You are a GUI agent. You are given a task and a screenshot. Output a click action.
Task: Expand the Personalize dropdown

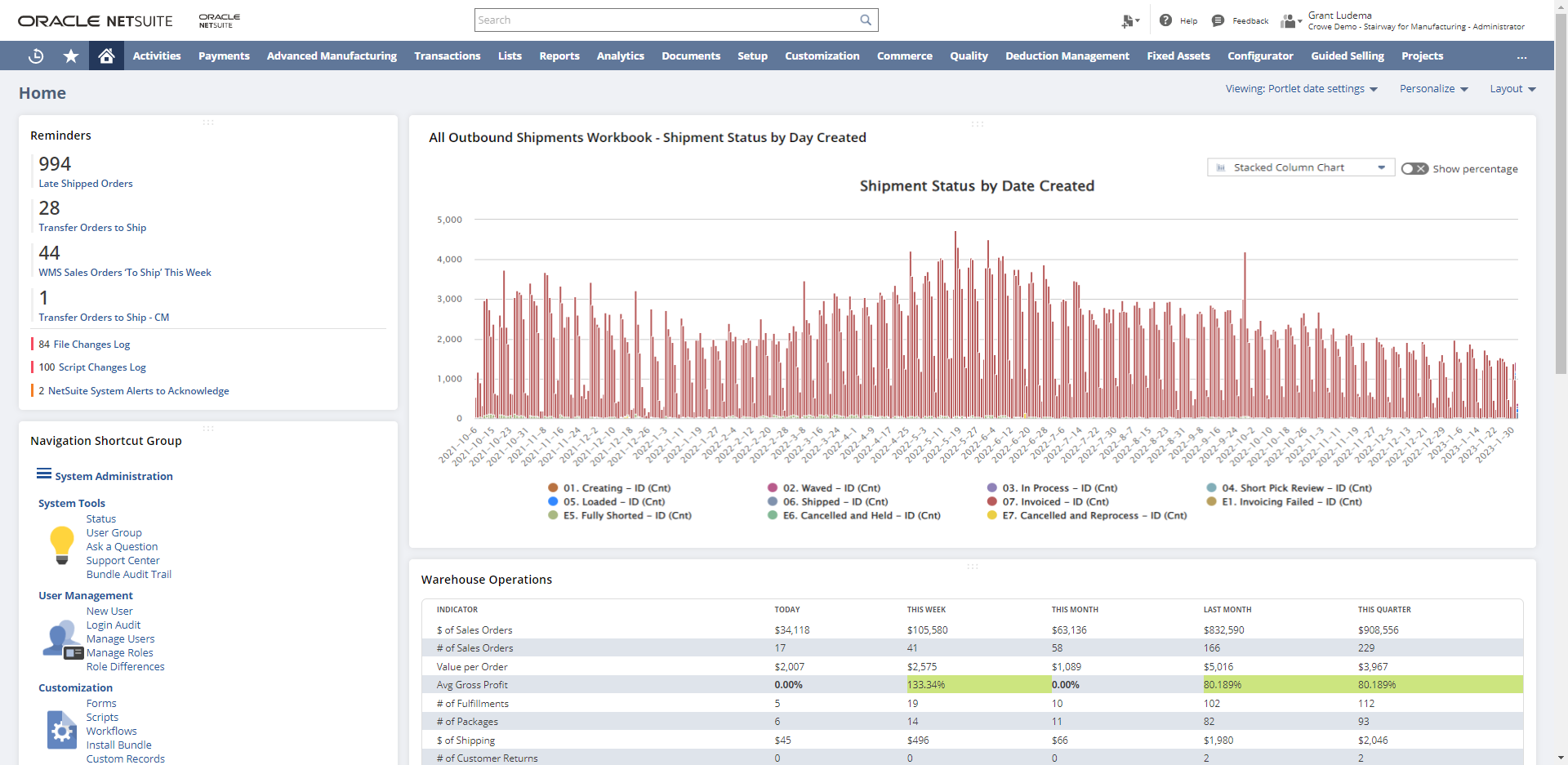[1433, 89]
